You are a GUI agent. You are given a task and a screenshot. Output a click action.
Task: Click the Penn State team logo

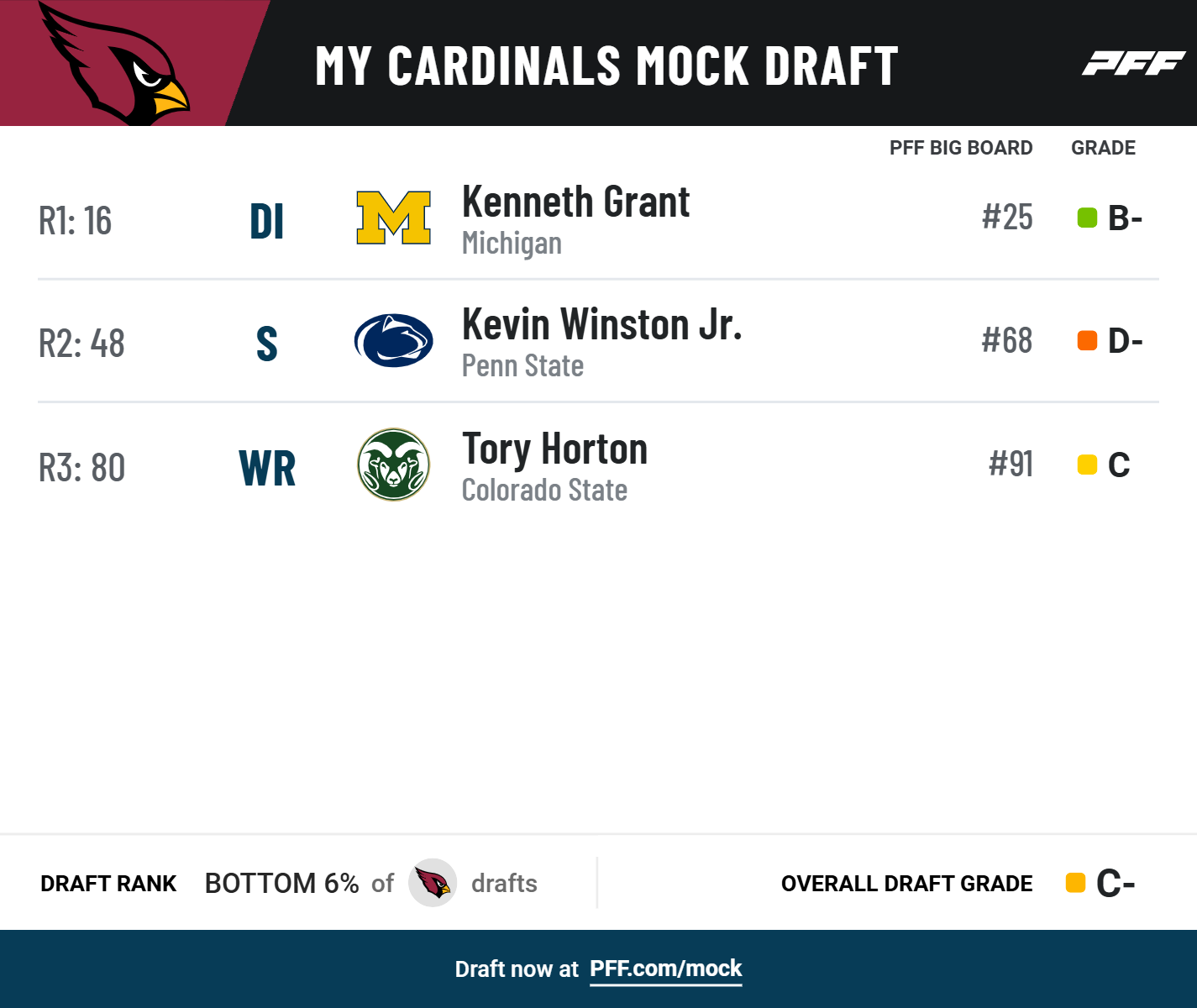(x=393, y=341)
